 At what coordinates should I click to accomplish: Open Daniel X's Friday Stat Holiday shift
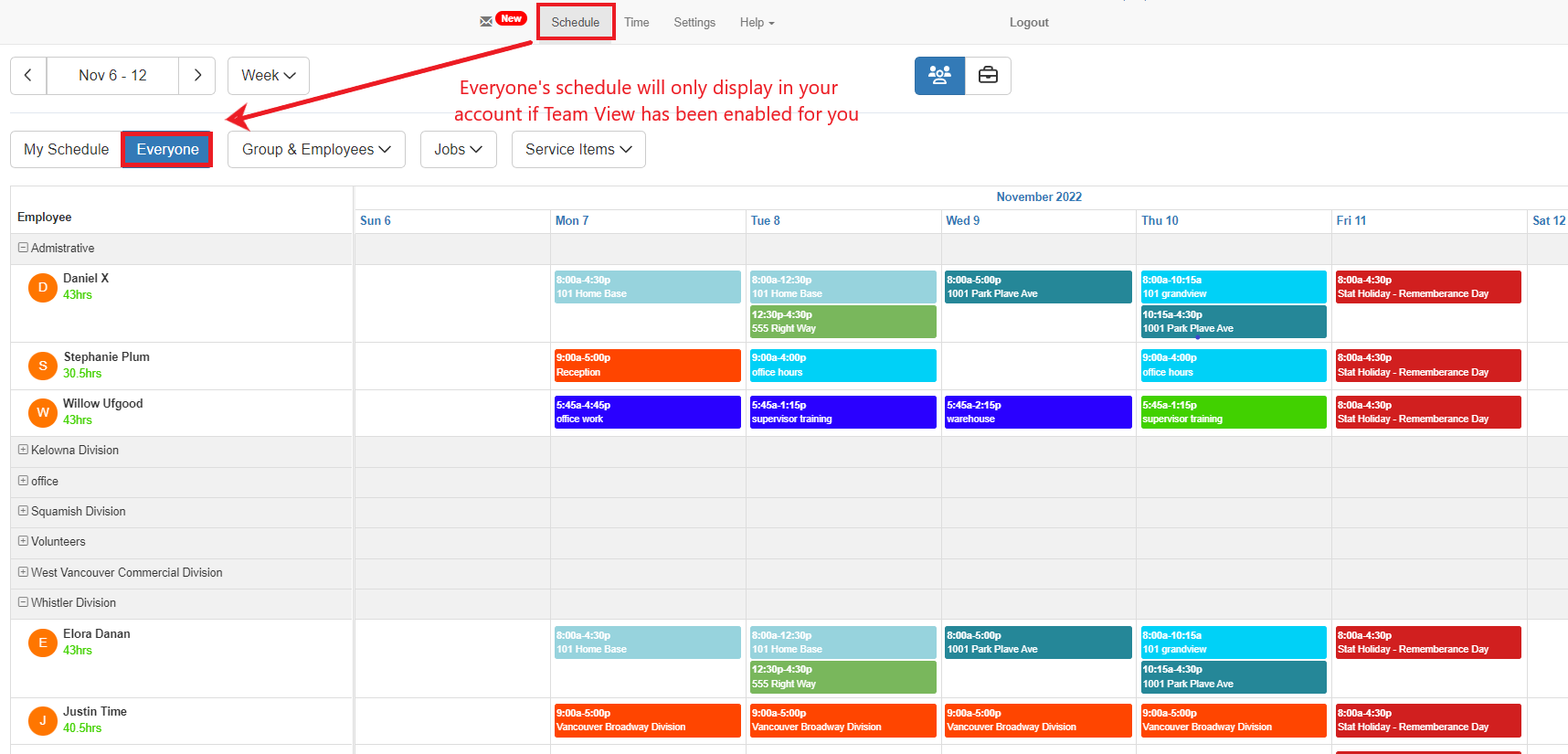[1428, 287]
